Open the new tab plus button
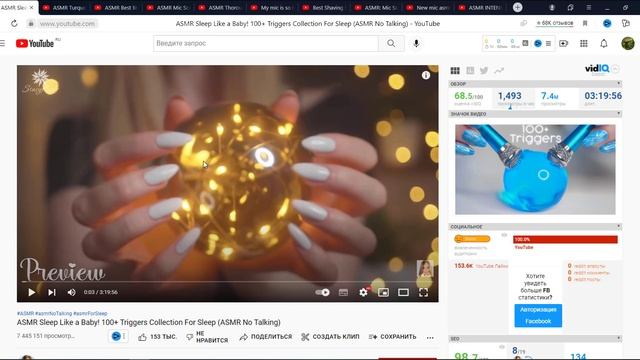The image size is (640, 360). [x=518, y=7]
